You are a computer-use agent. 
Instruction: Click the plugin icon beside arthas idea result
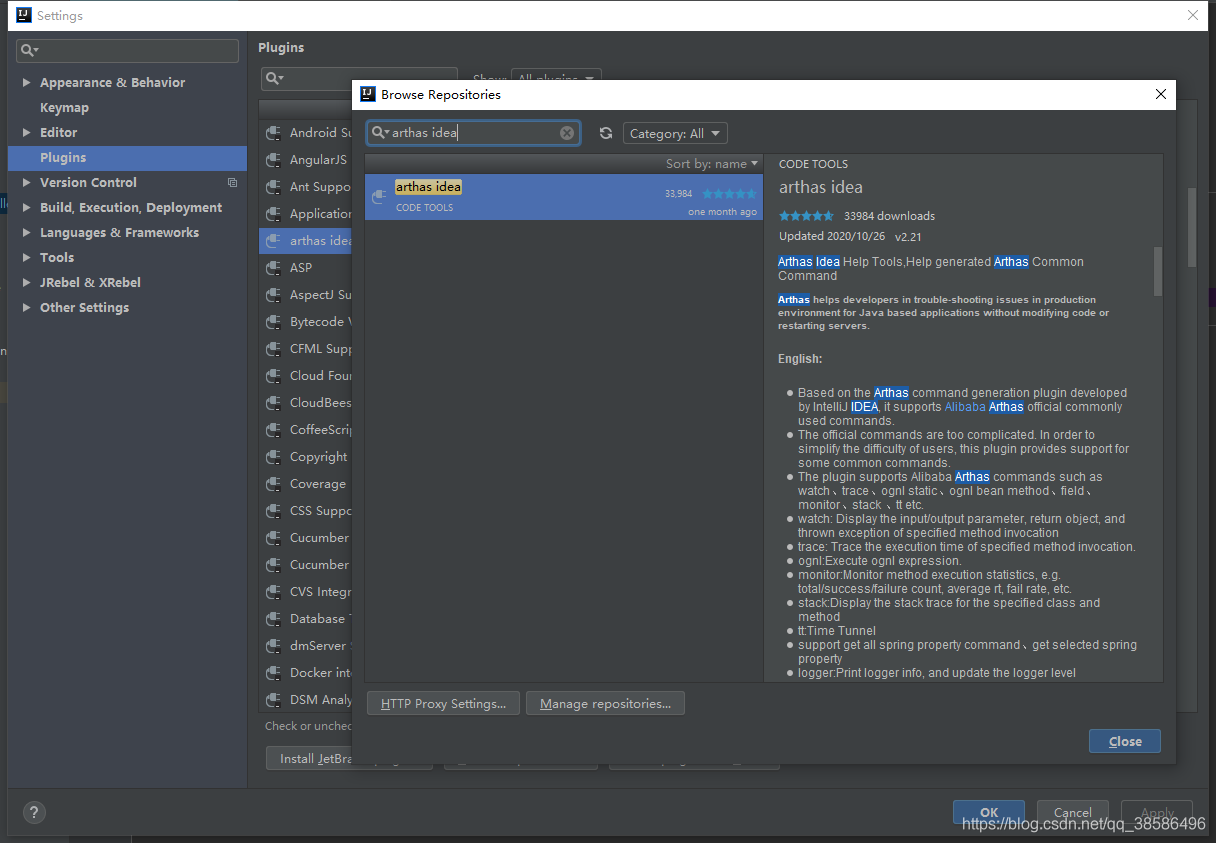pos(378,196)
